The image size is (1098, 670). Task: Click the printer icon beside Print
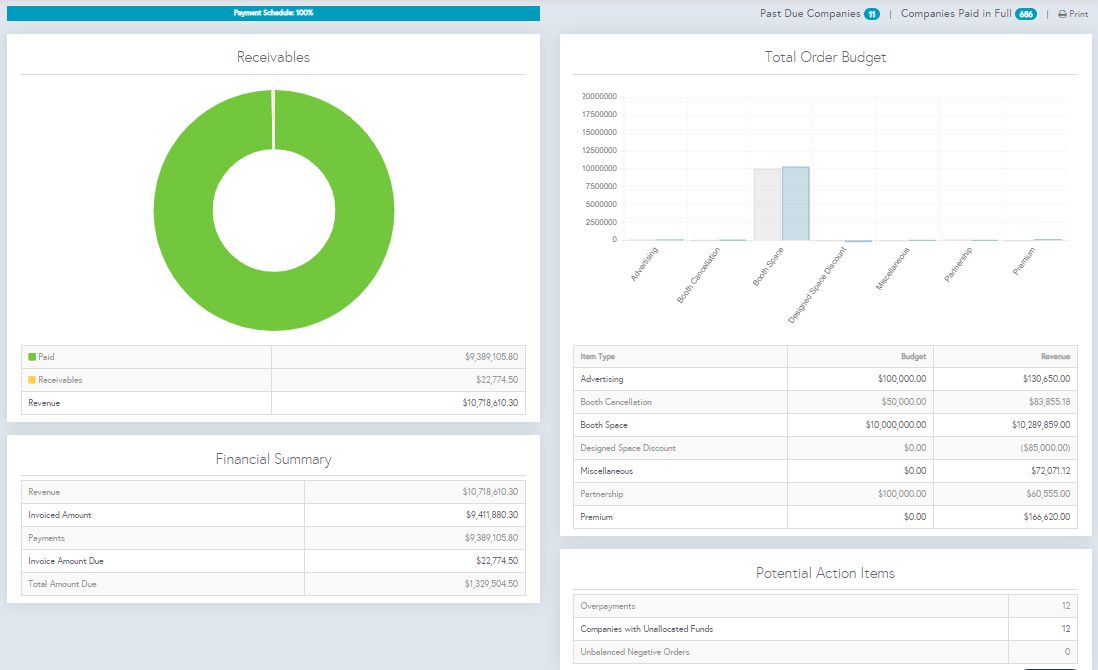pos(1062,15)
